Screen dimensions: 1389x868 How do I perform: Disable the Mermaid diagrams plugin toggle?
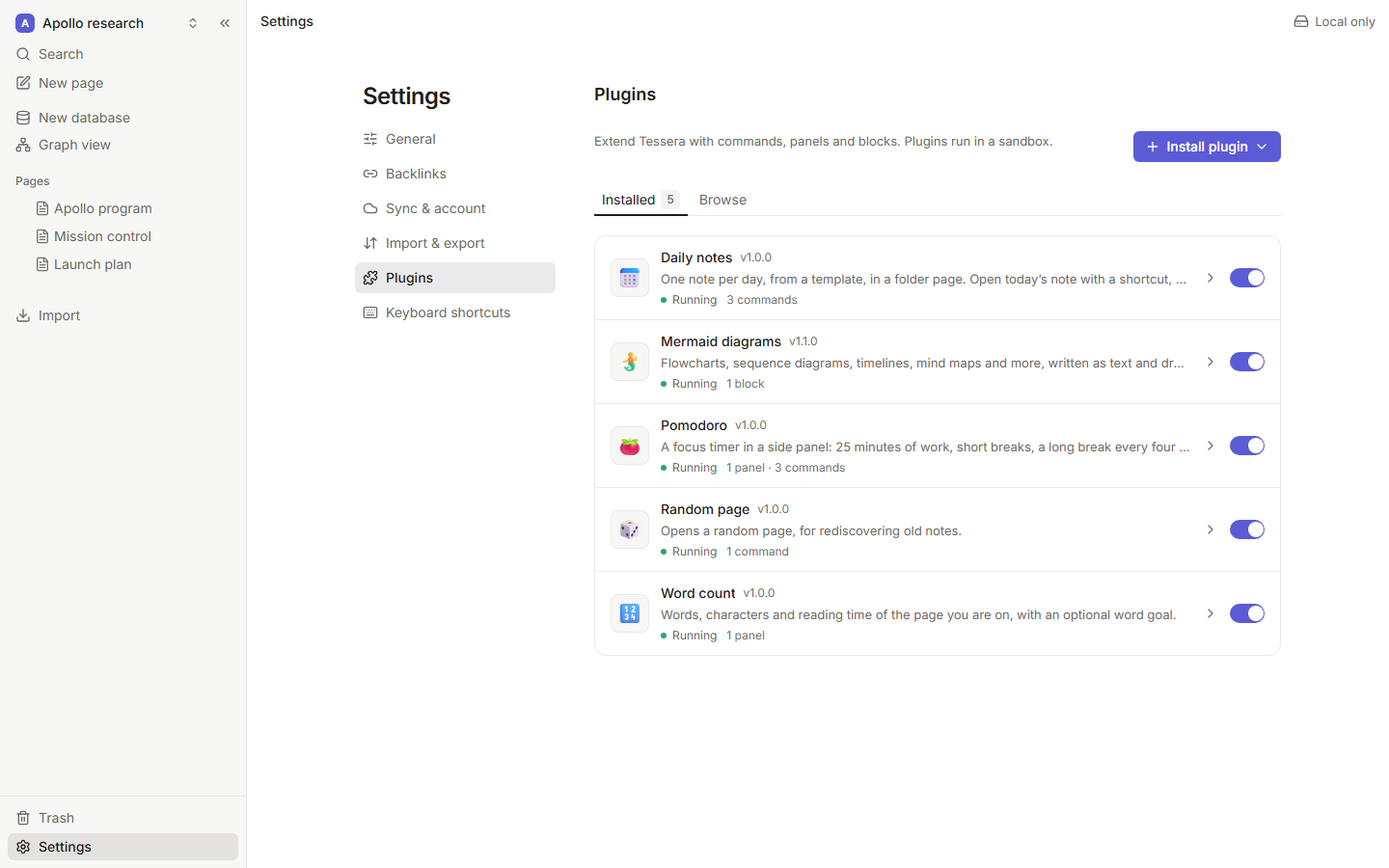coord(1247,362)
